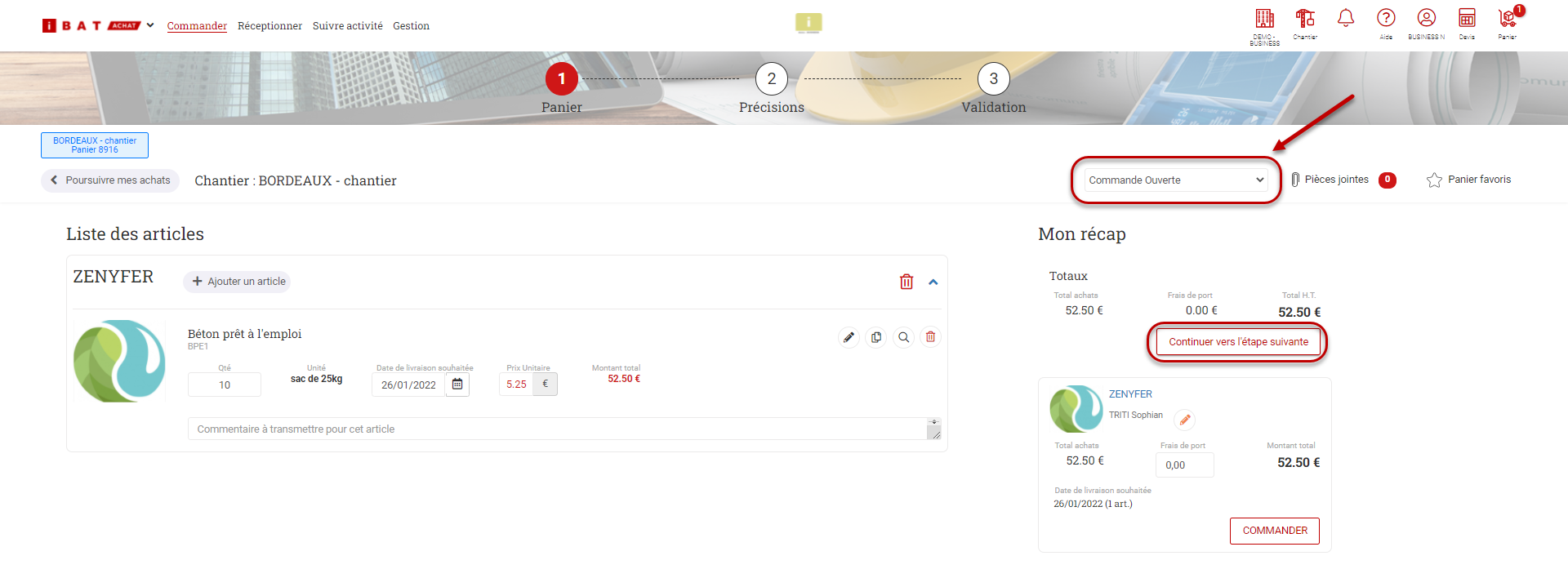This screenshot has height=578, width=1568.
Task: Open the Réceptionner menu
Action: click(269, 26)
